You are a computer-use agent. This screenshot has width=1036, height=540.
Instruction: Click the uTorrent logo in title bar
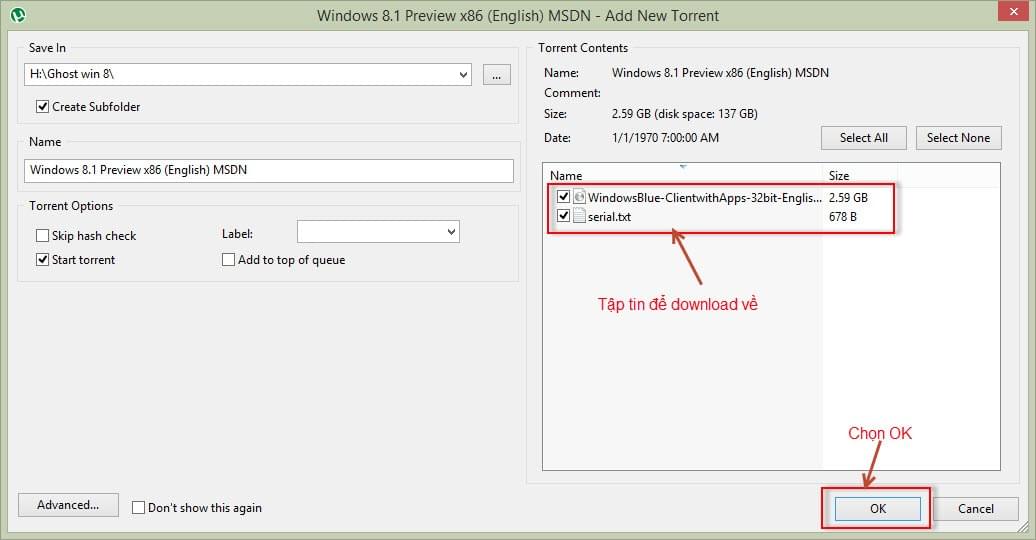[18, 15]
